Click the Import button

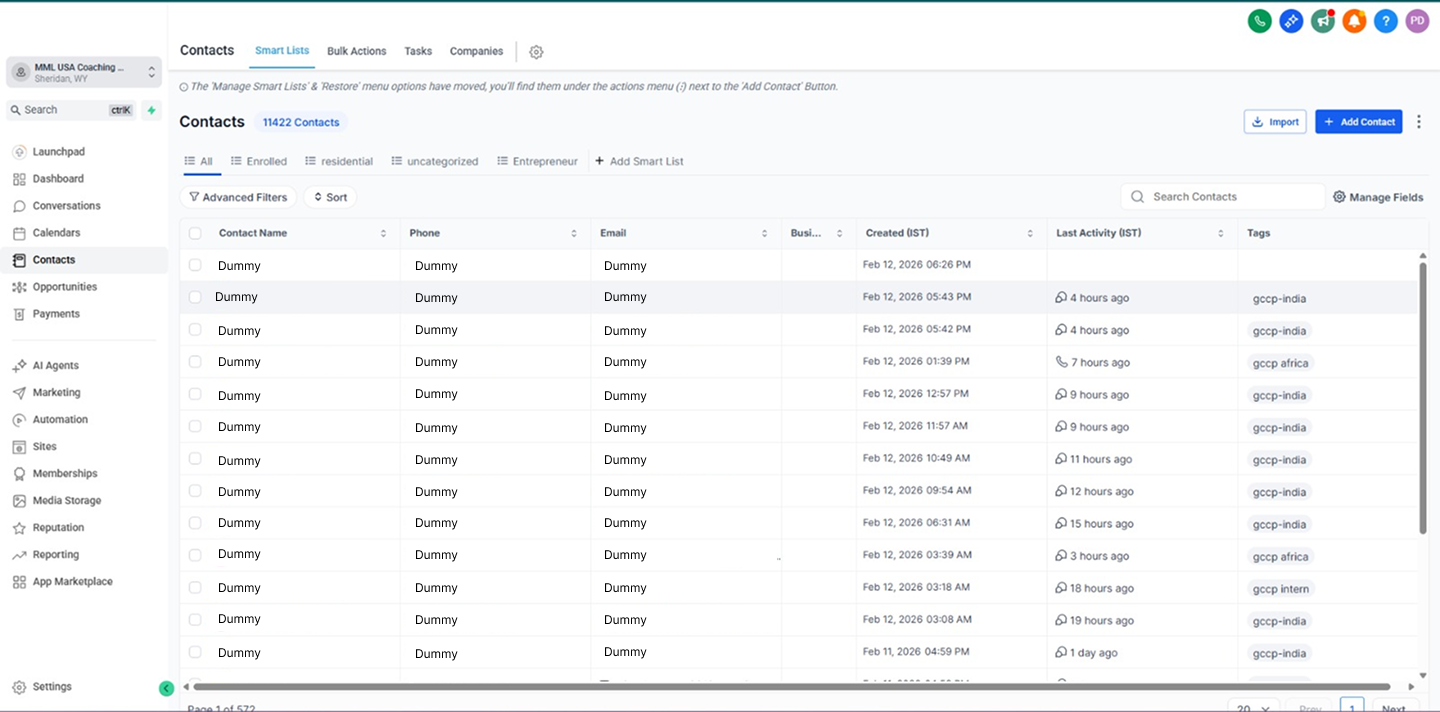click(1275, 122)
